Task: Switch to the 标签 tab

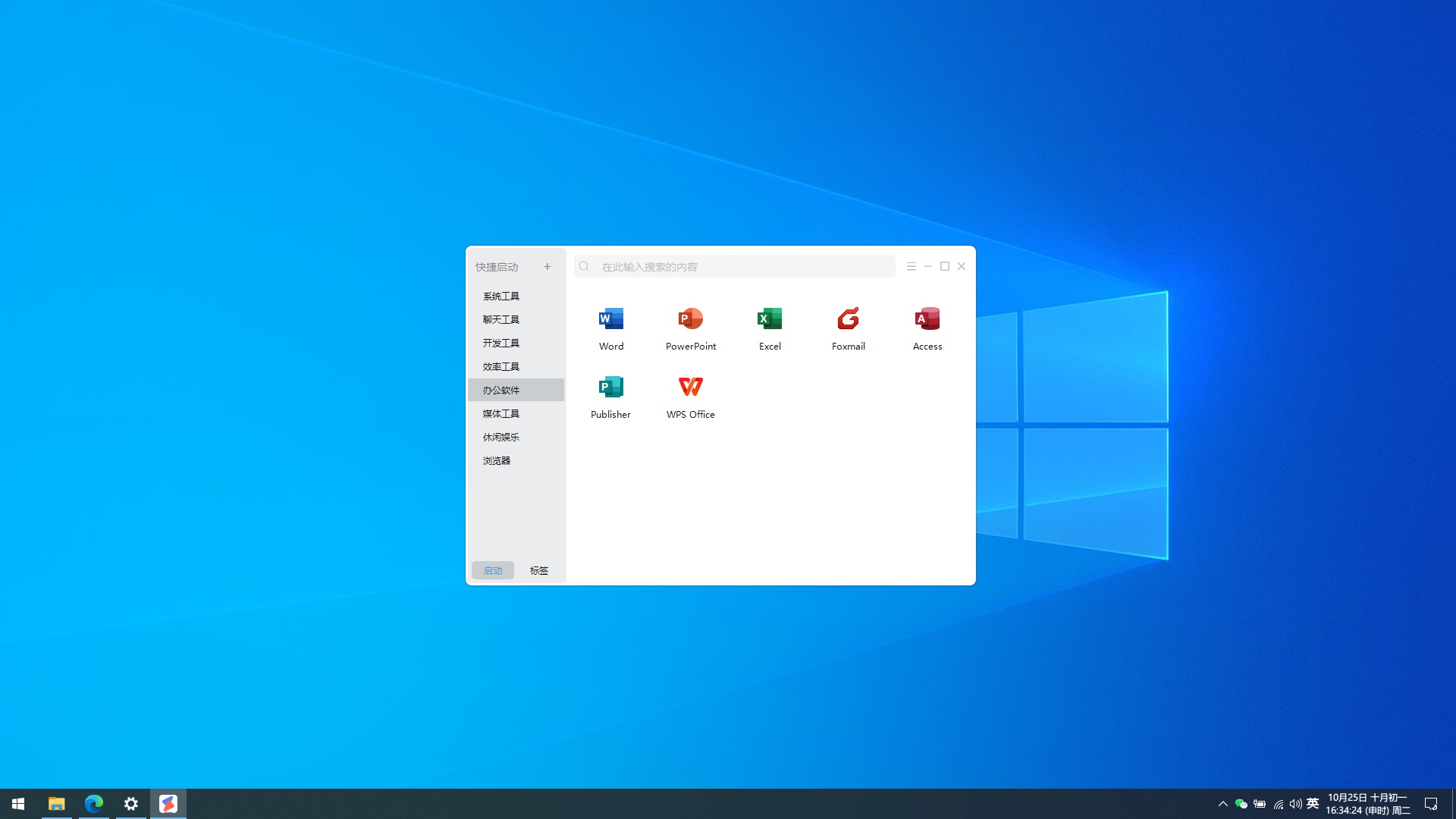Action: [x=538, y=570]
